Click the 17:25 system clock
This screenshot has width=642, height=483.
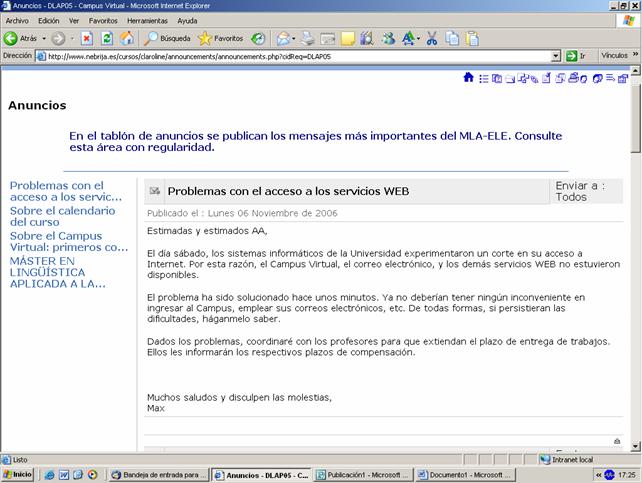(x=626, y=475)
